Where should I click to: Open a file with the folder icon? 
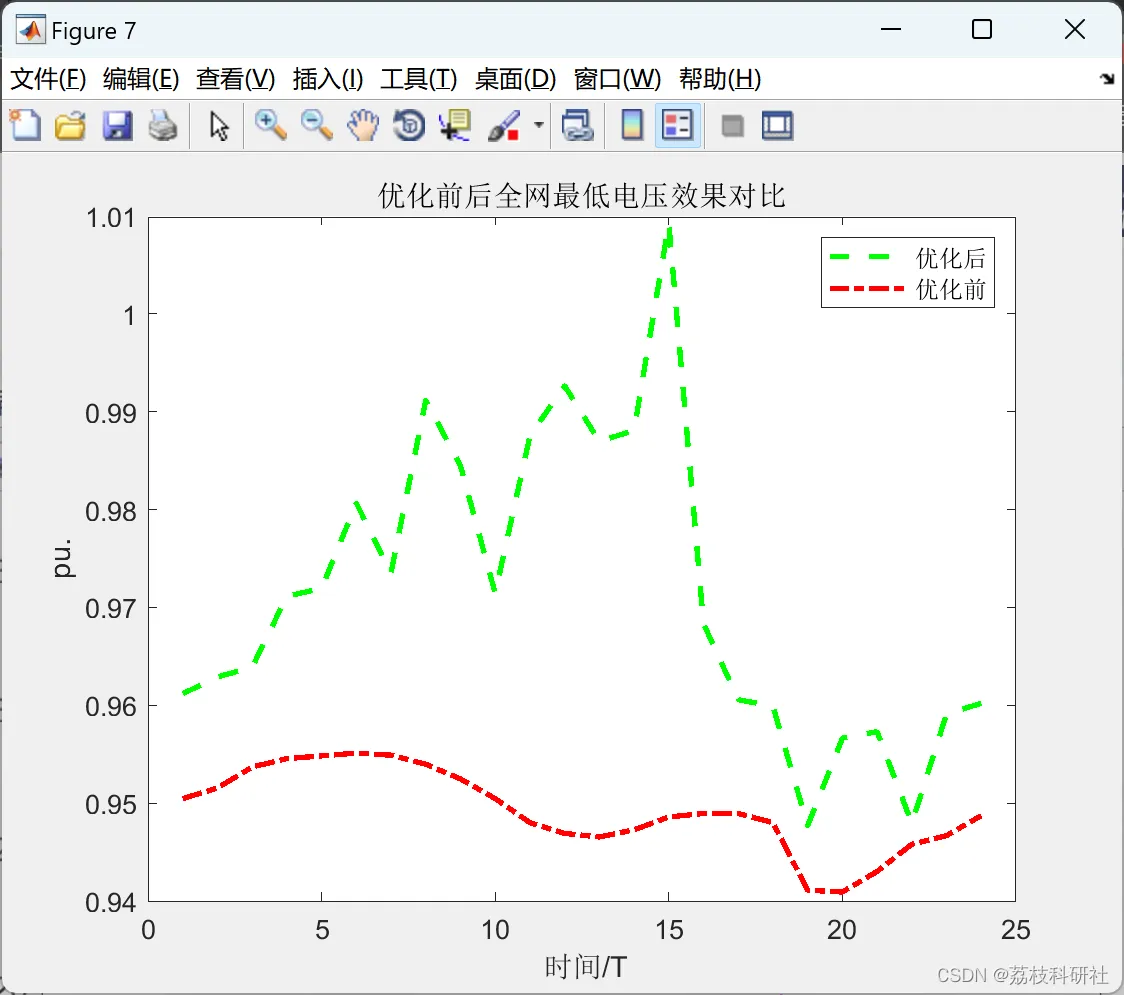[70, 125]
